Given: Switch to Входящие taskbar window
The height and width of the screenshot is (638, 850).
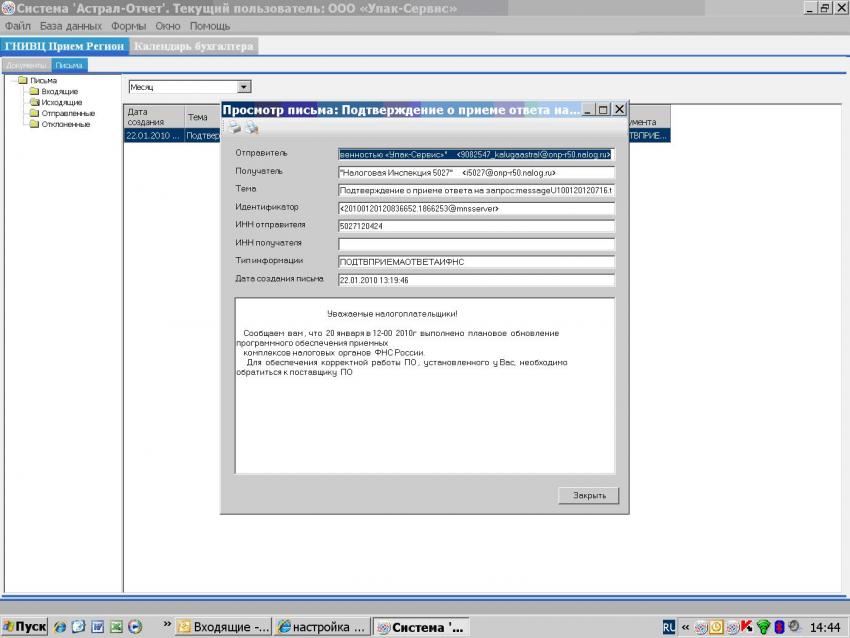Looking at the screenshot, I should (x=223, y=627).
